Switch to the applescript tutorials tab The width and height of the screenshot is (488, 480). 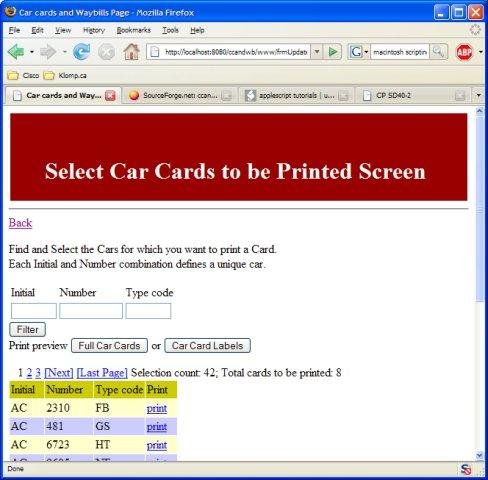coord(296,96)
